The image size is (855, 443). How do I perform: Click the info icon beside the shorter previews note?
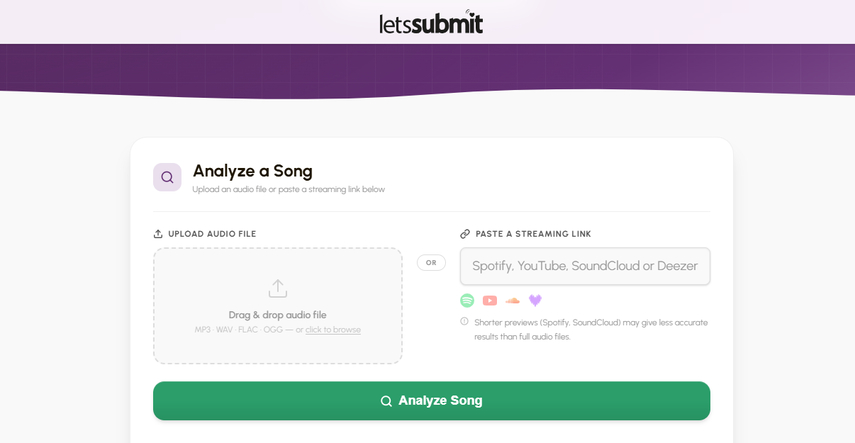[x=464, y=321]
